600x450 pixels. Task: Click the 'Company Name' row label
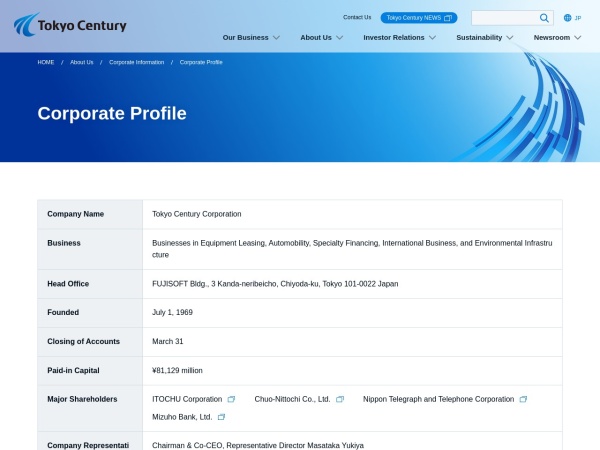pos(75,214)
